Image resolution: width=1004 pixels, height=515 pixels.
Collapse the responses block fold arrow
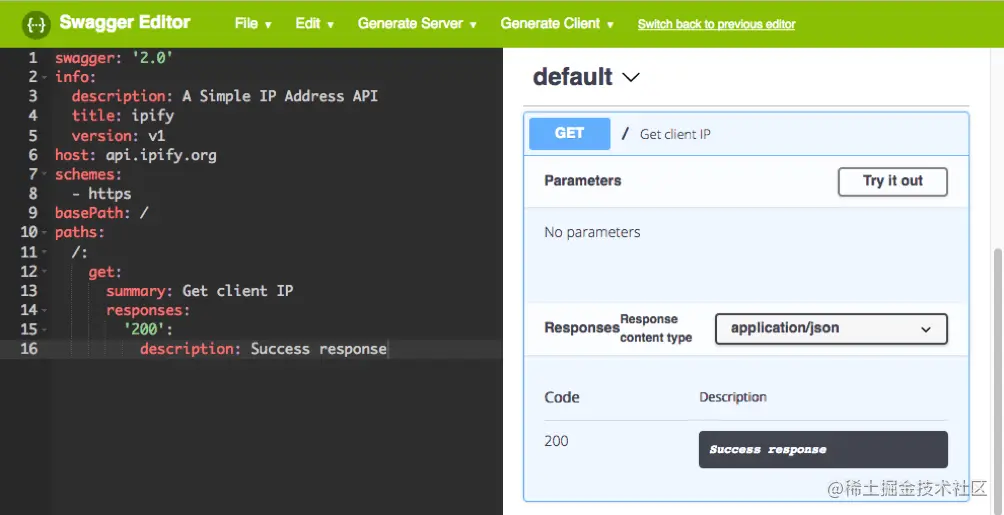coord(45,311)
